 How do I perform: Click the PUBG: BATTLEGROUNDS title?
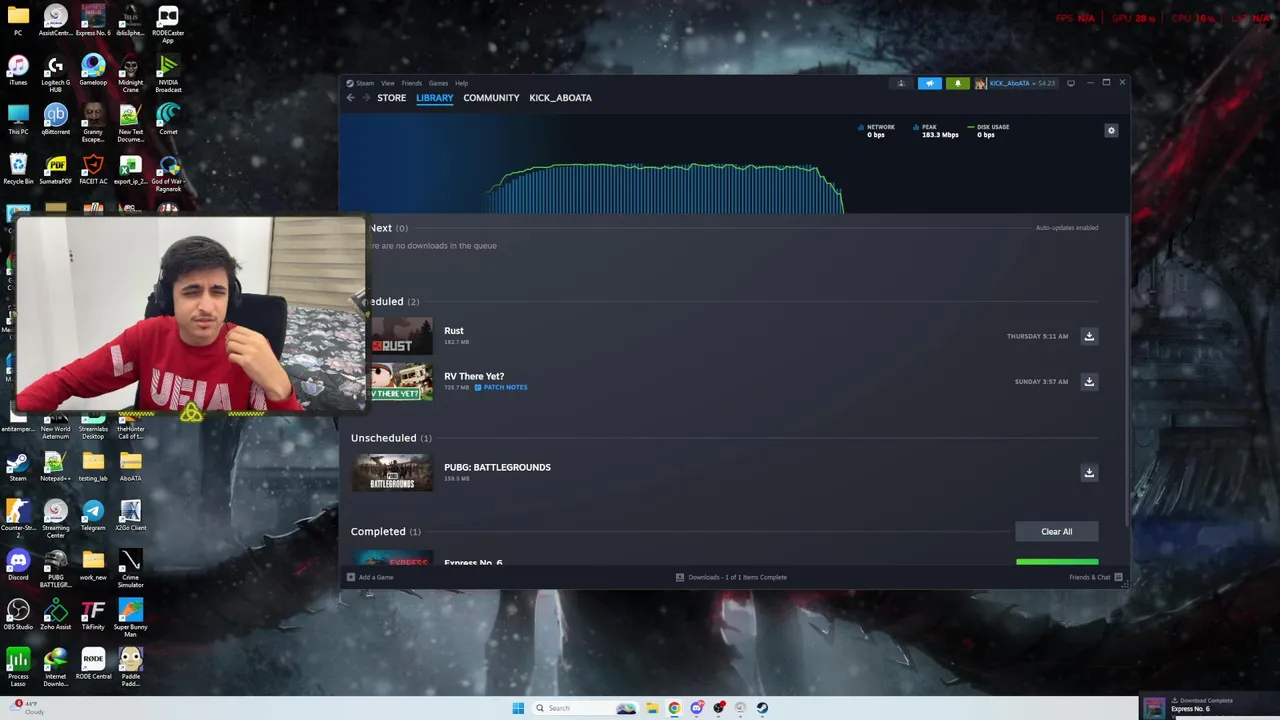click(x=497, y=467)
